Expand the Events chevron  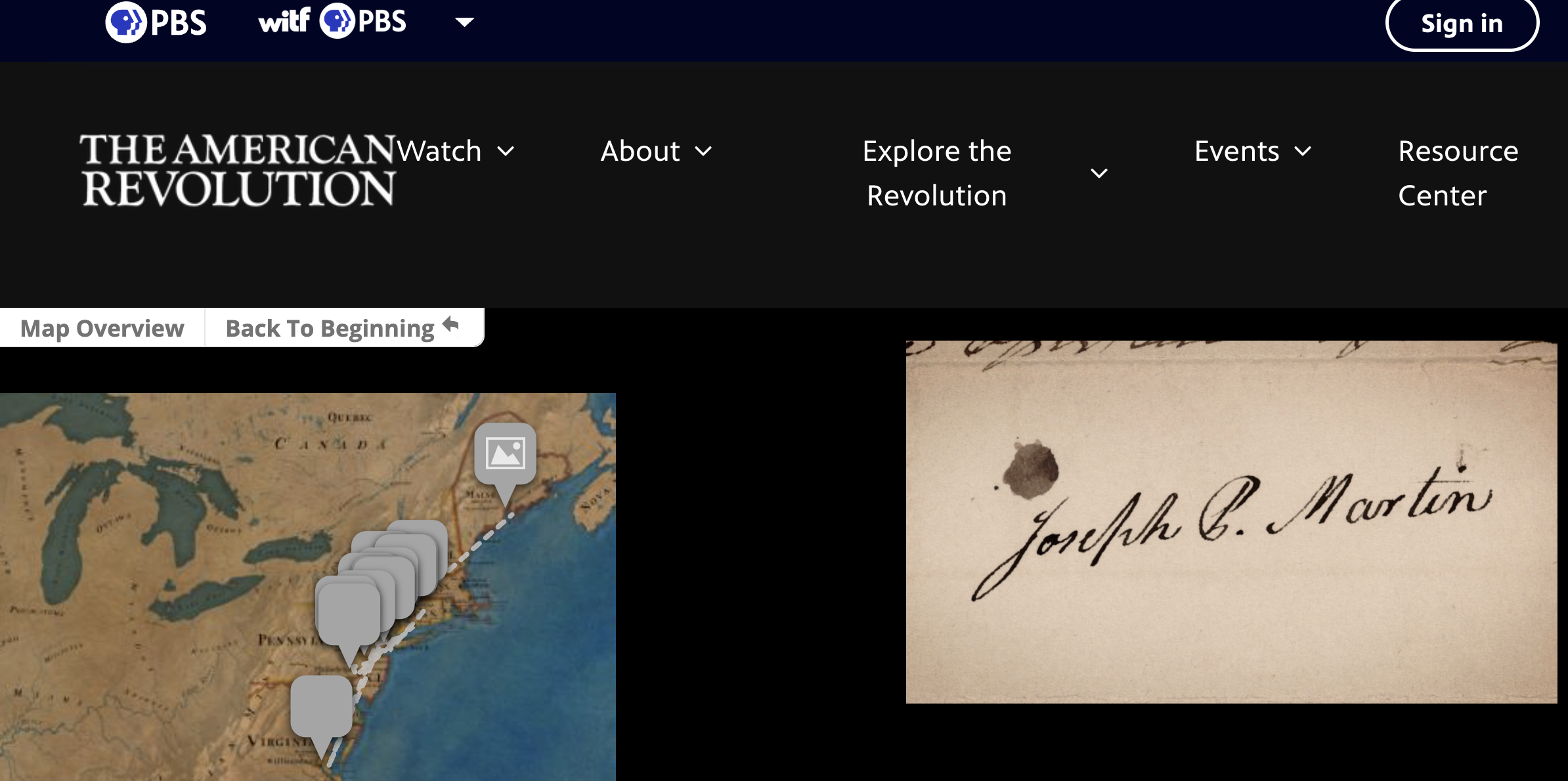tap(1303, 152)
